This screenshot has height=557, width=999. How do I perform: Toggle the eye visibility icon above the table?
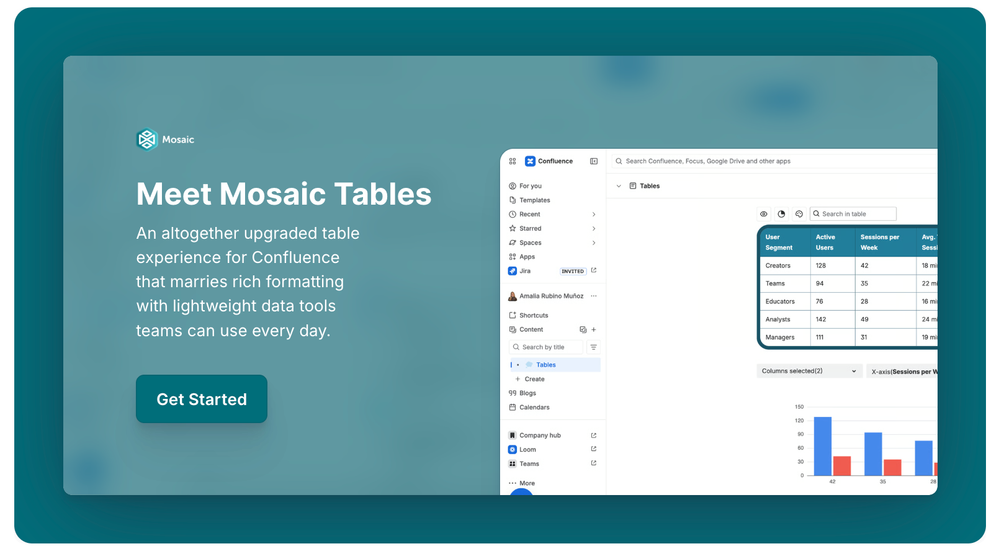pos(763,214)
